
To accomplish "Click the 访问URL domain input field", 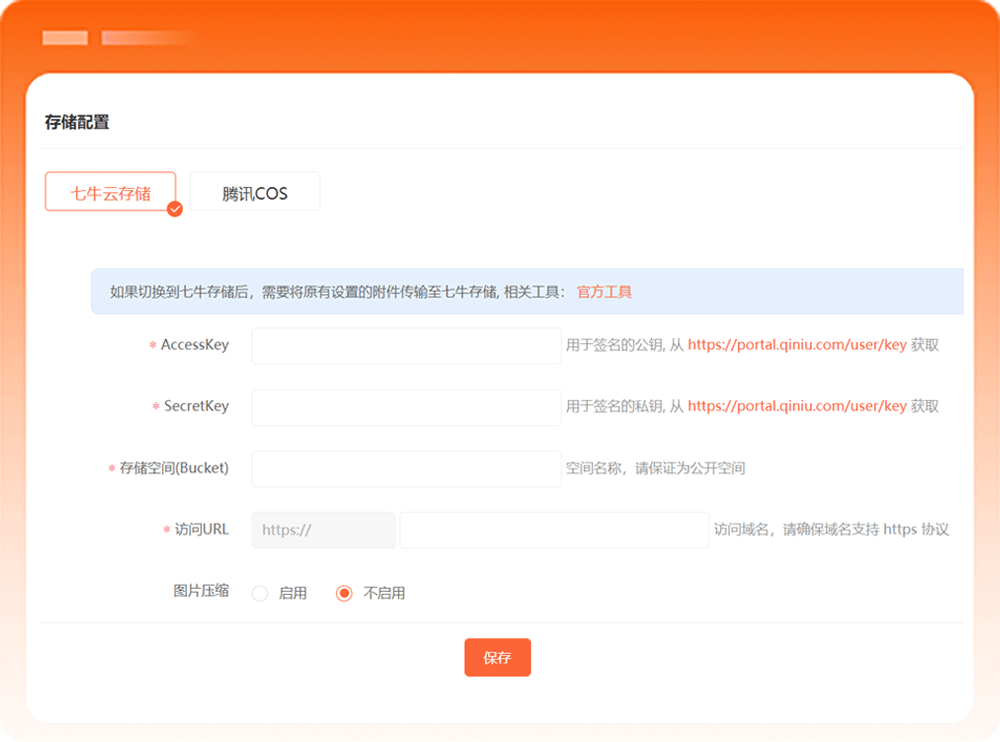I will click(x=554, y=530).
